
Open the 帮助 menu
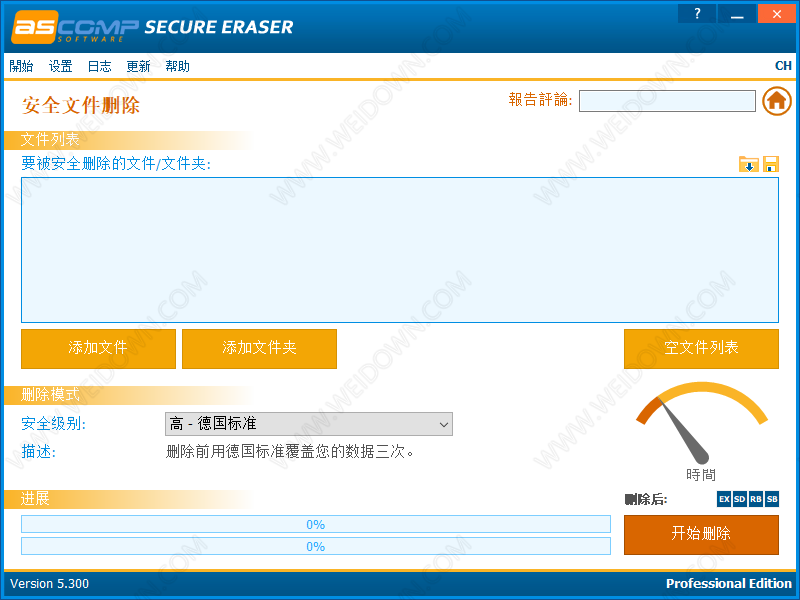[x=178, y=66]
